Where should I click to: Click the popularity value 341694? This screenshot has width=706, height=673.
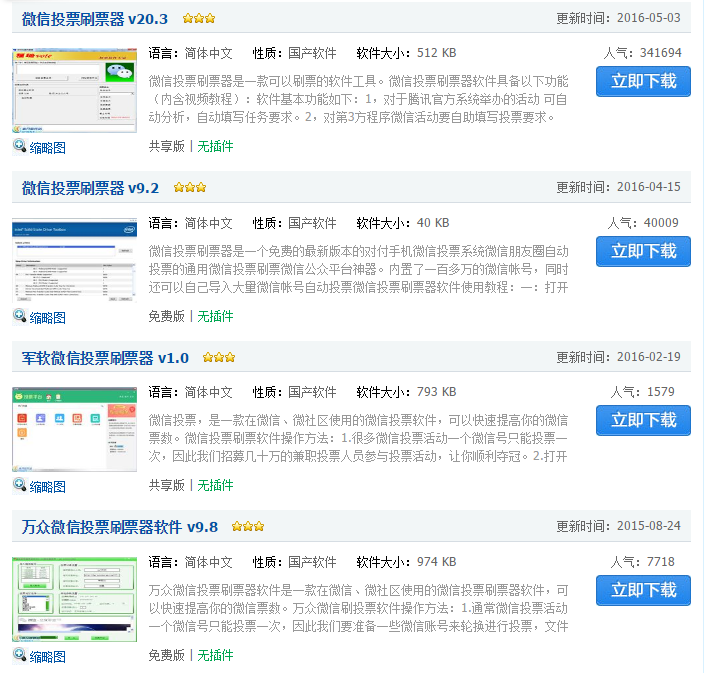click(661, 53)
